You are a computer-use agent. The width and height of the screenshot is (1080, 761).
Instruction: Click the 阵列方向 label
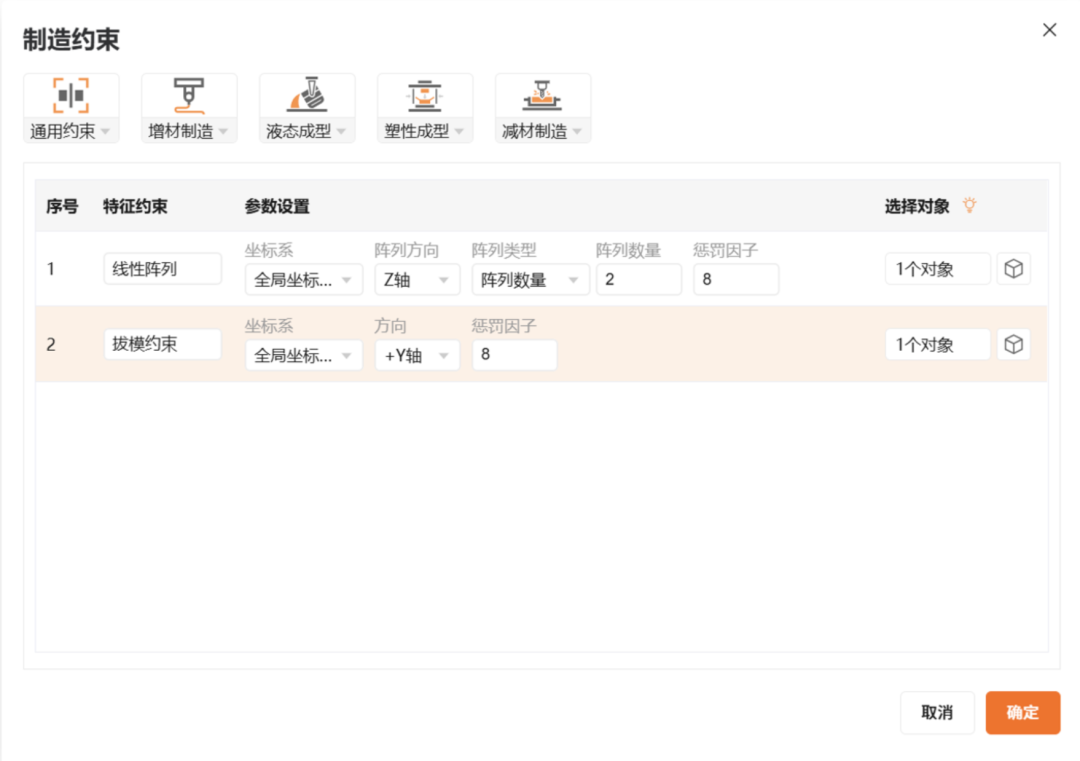pos(406,251)
